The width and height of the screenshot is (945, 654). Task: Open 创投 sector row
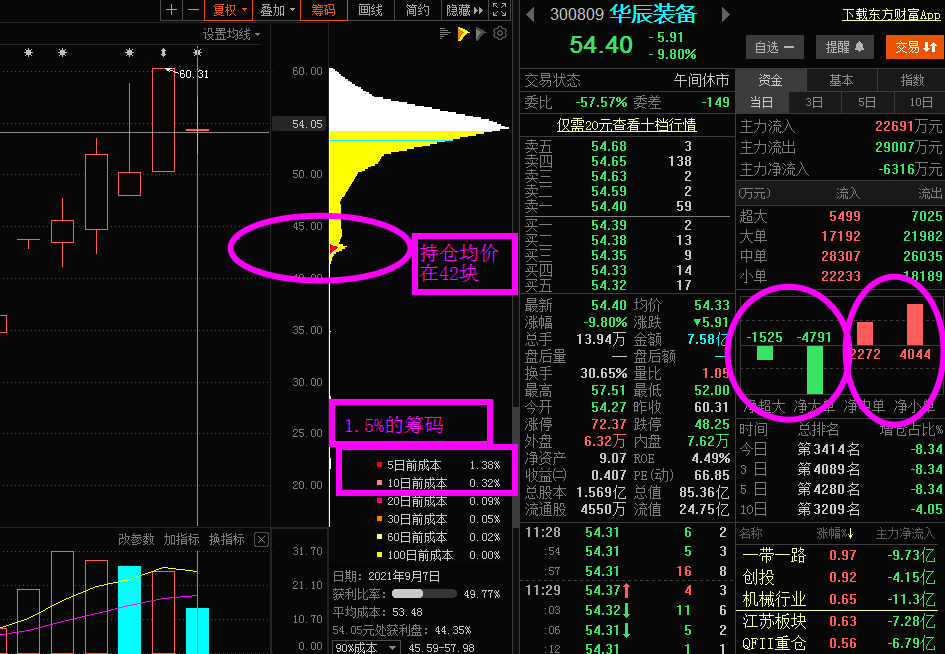(x=840, y=577)
